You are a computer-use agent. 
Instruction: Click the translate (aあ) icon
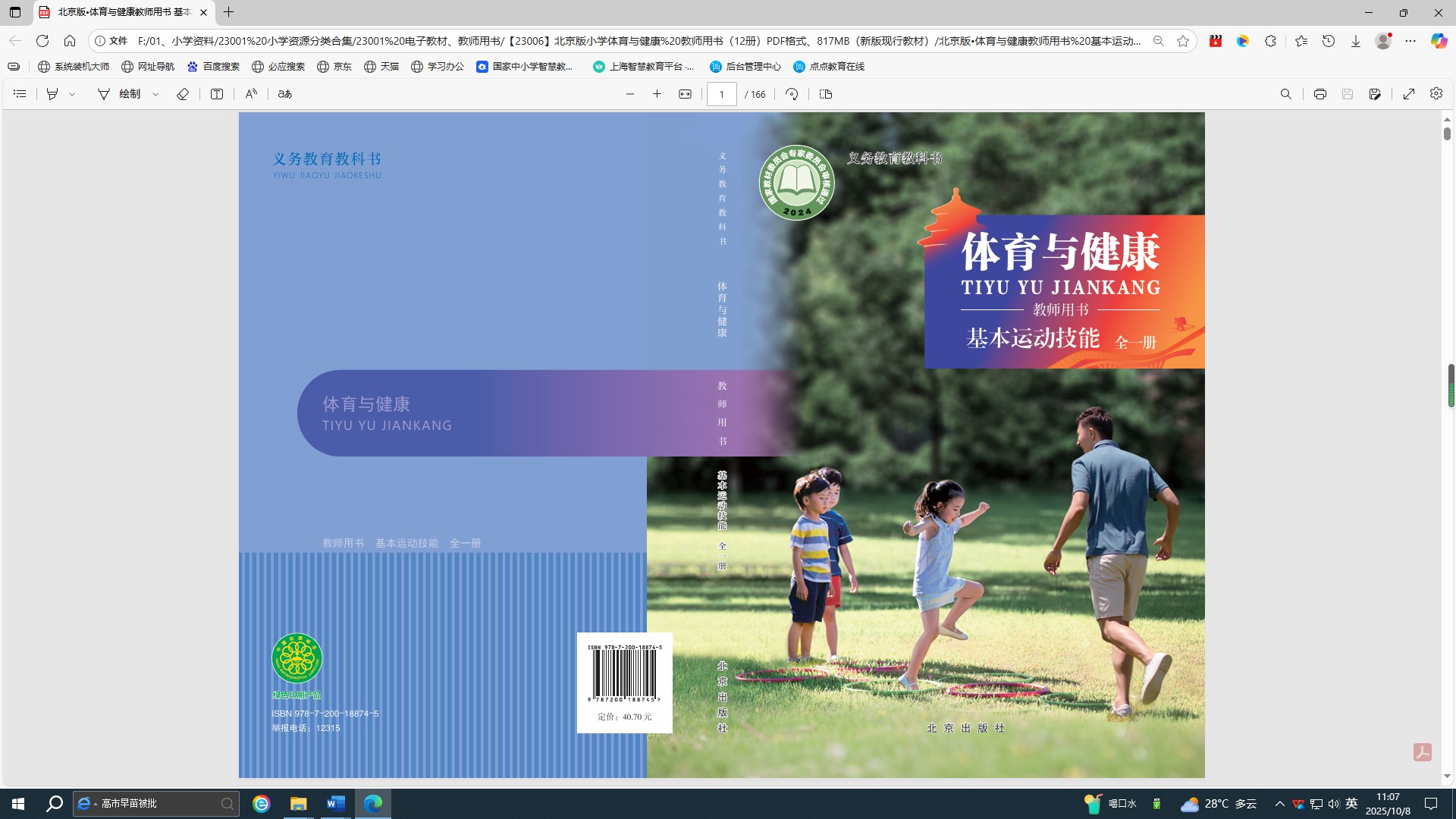point(284,94)
